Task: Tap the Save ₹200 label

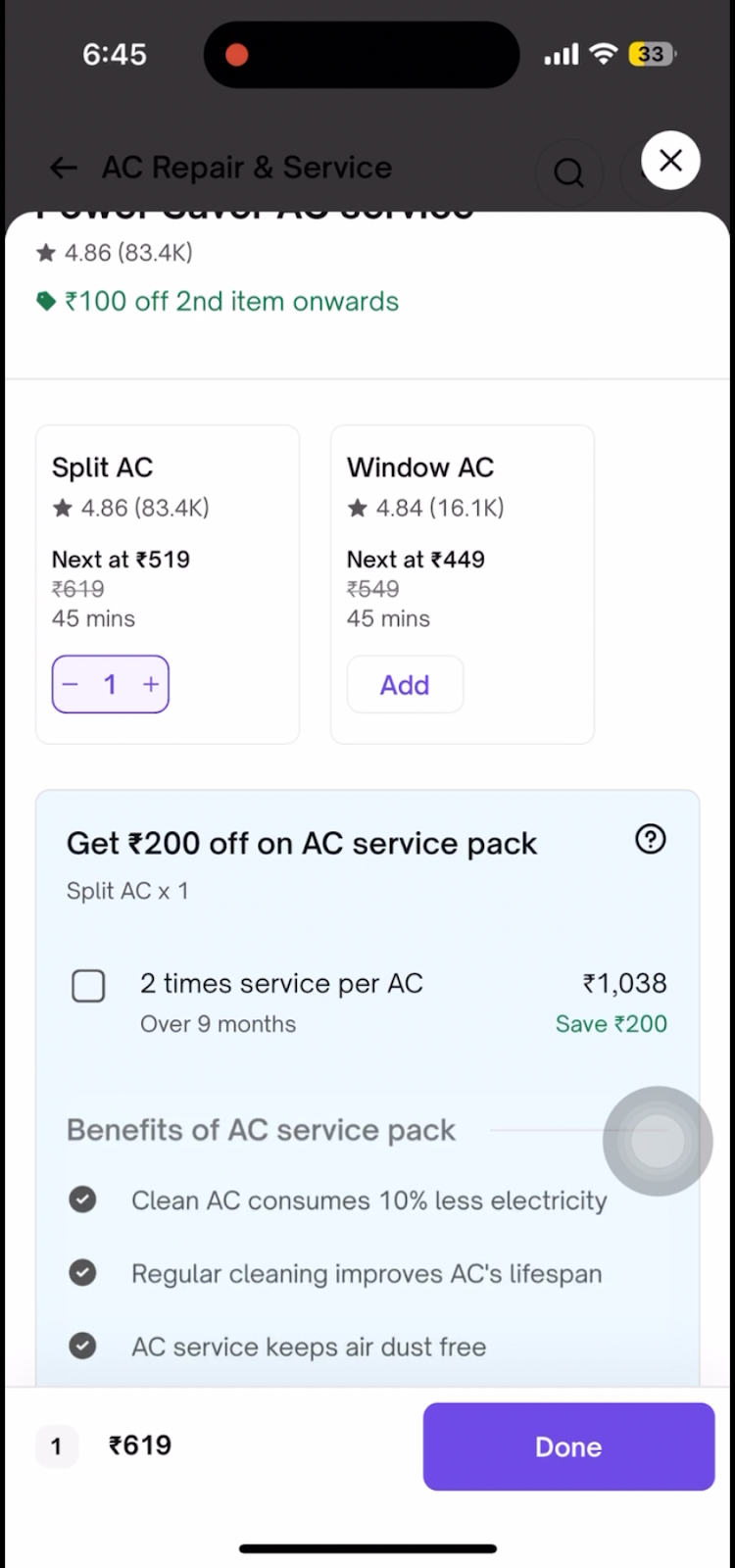Action: [611, 1024]
